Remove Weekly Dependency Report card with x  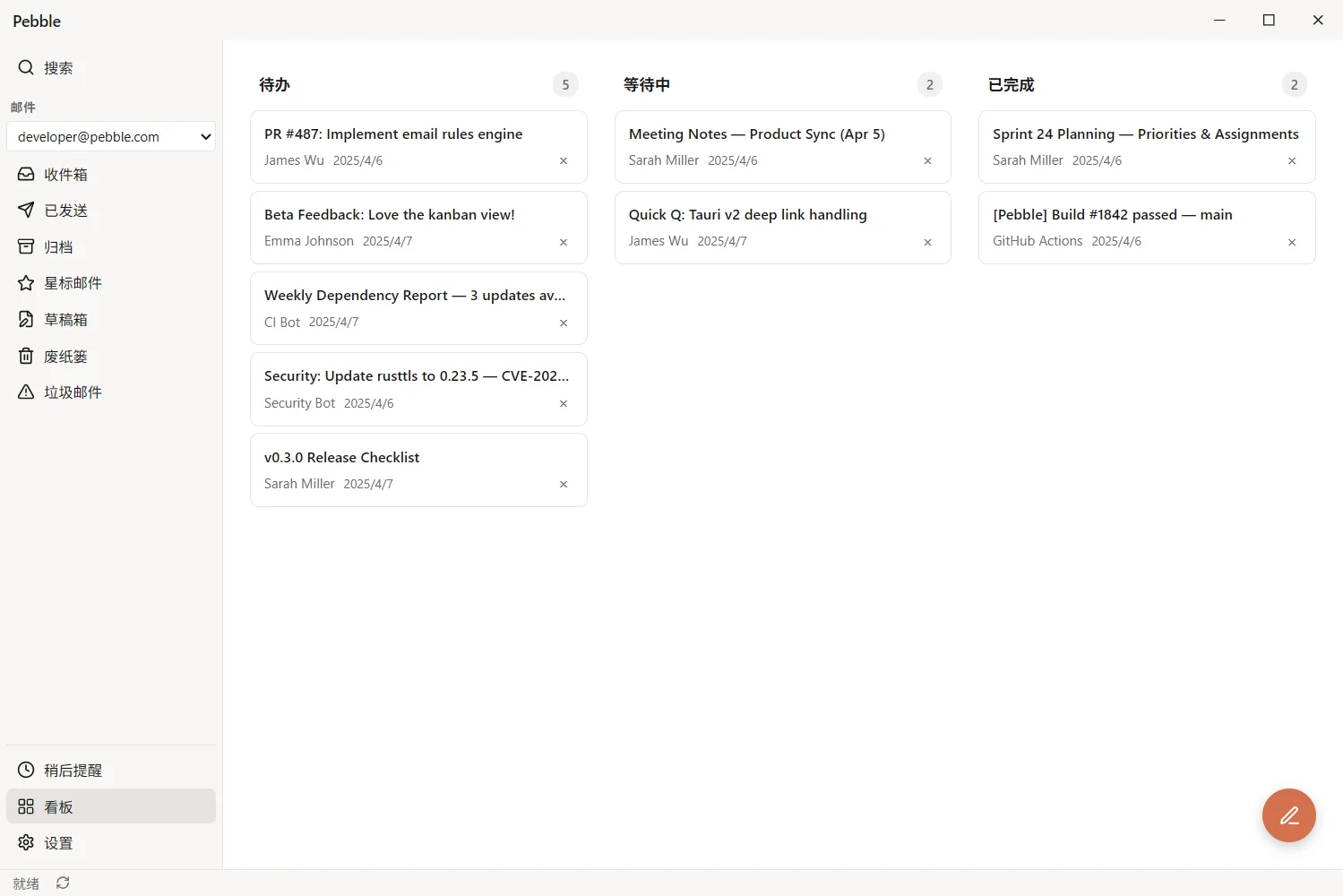[564, 323]
